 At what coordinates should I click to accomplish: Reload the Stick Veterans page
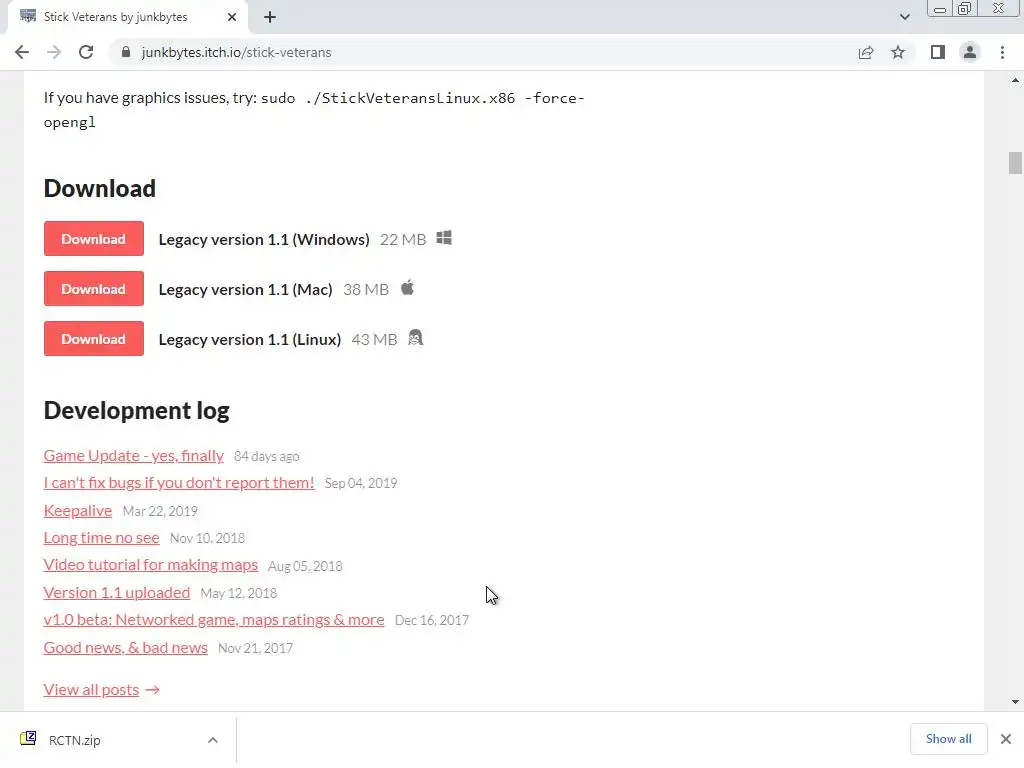click(x=86, y=52)
